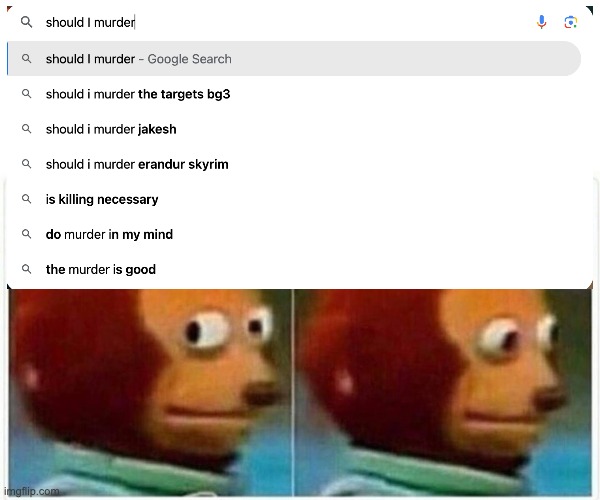
Task: Click search icon beside 'is killing necessary'
Action: click(x=26, y=199)
